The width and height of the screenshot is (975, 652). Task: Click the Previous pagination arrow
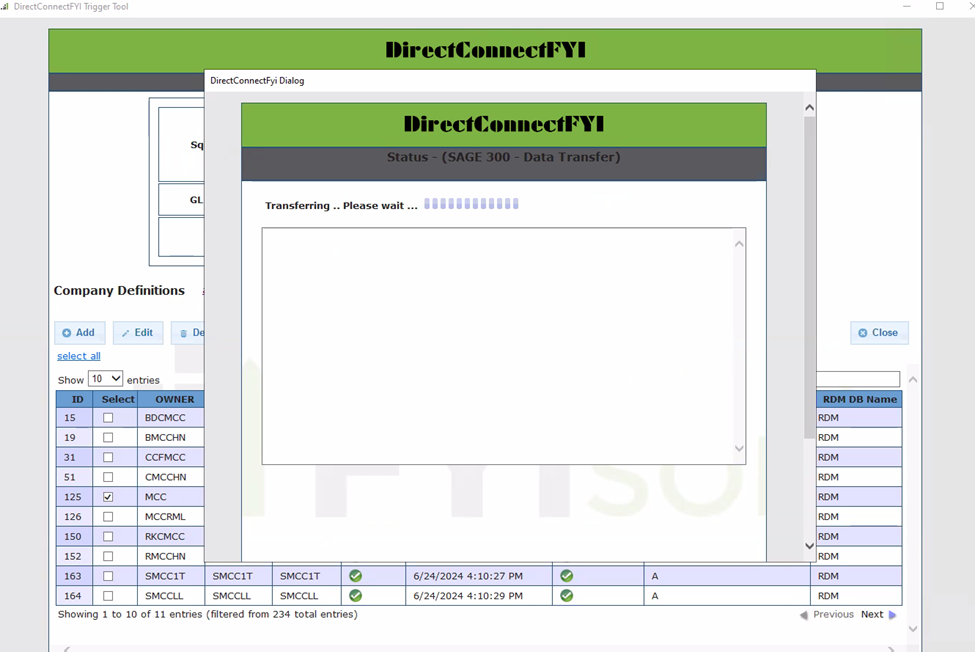(x=803, y=615)
